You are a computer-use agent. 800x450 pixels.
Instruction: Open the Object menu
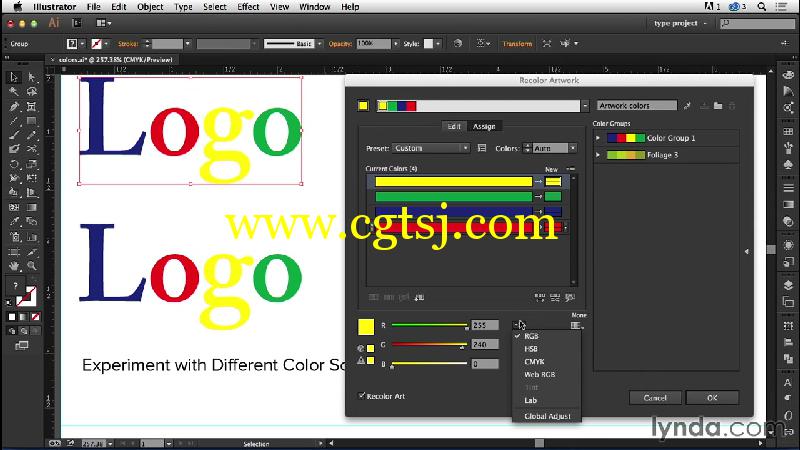(150, 7)
